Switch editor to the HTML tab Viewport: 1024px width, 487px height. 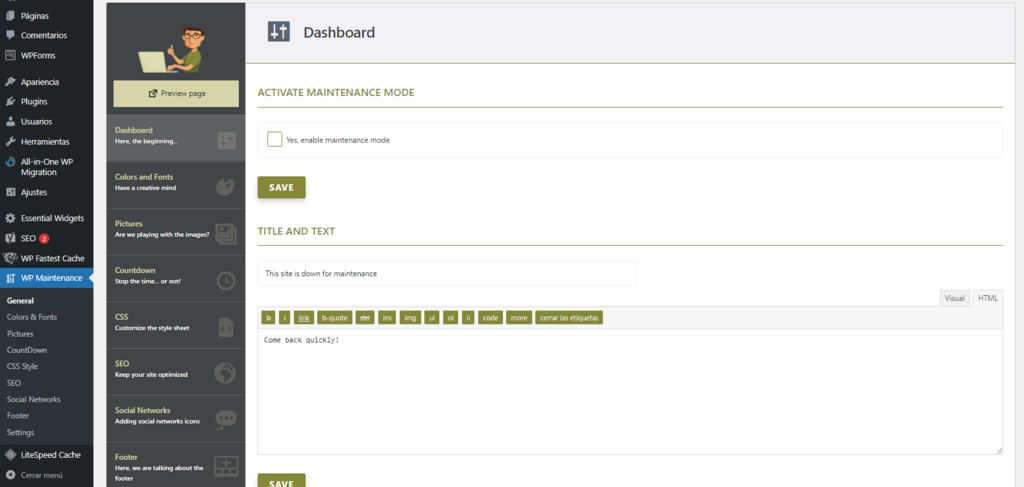point(987,298)
